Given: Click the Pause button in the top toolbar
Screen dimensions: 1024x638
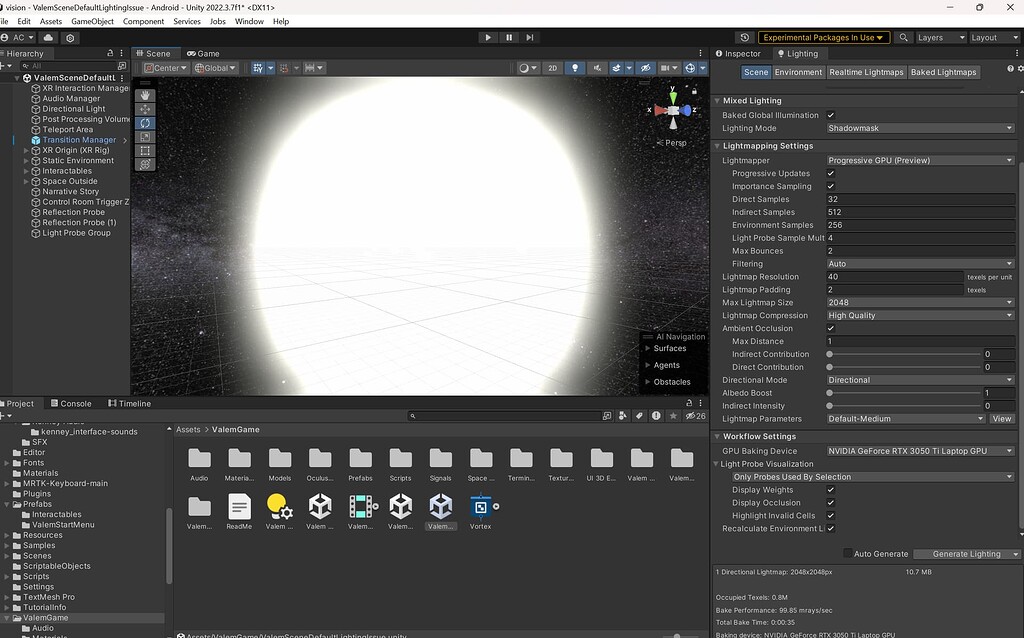Looking at the screenshot, I should (509, 37).
